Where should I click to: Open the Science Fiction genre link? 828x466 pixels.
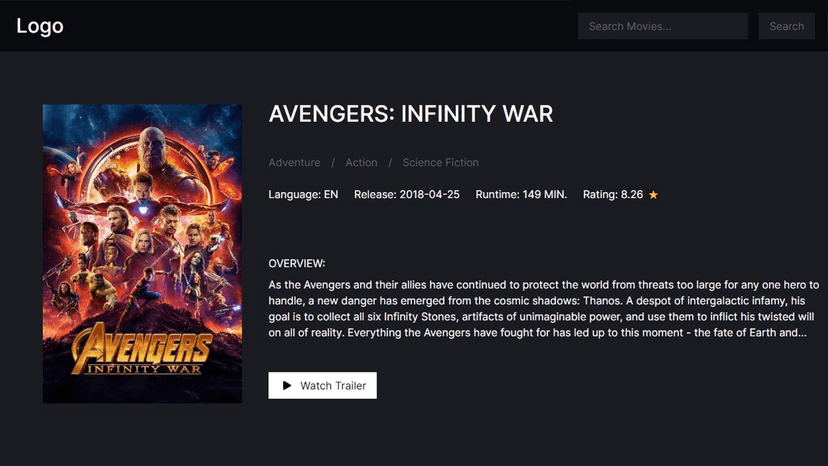(440, 162)
